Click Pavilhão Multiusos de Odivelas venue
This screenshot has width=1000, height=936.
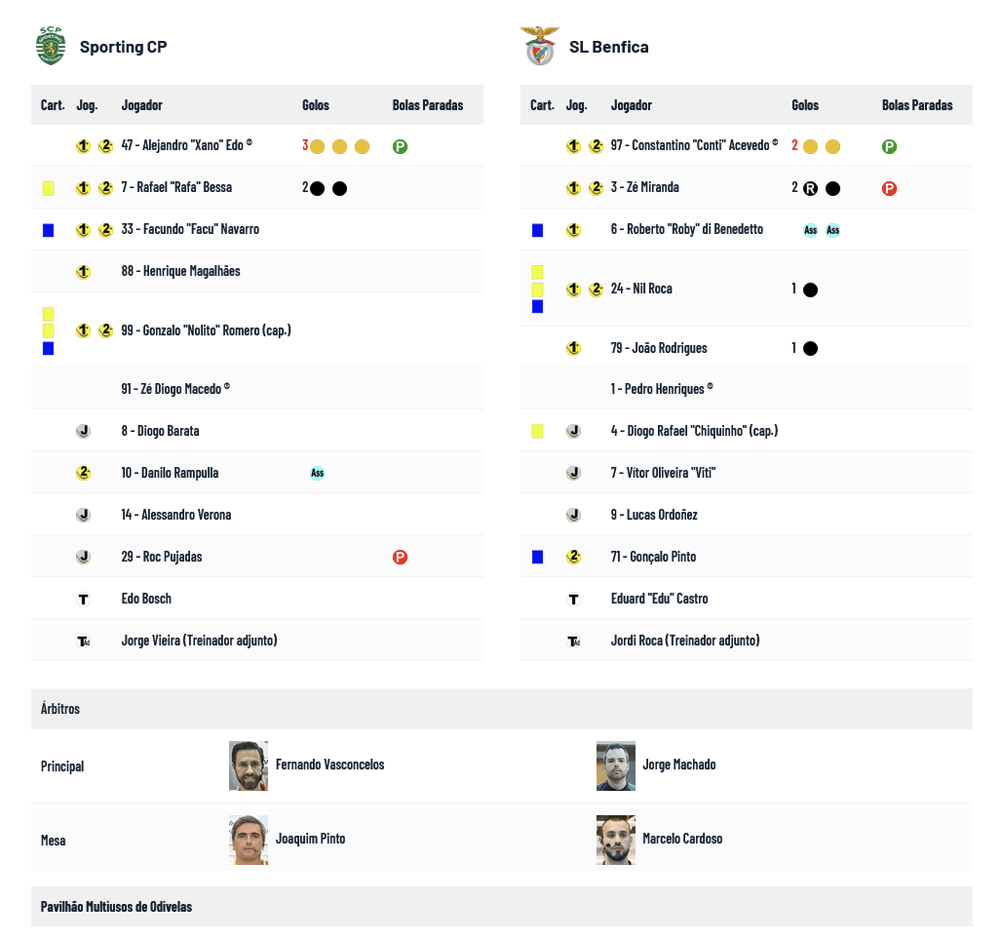116,907
